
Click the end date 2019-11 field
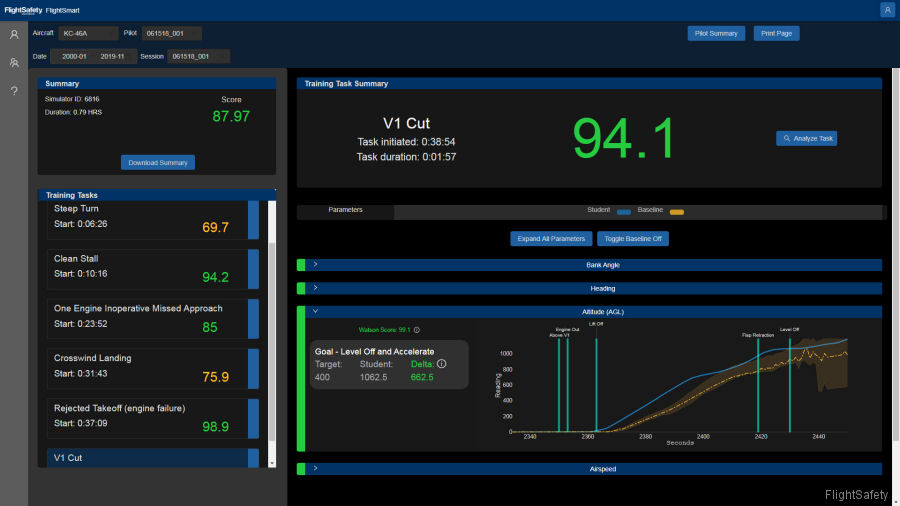tap(112, 56)
